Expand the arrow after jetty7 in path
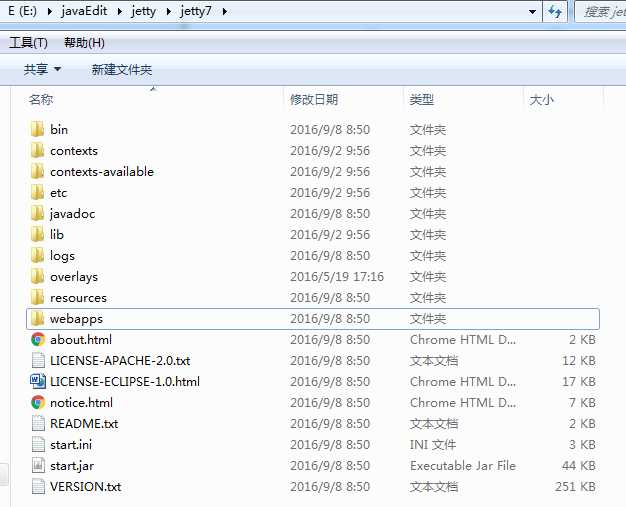626x507 pixels. coord(224,11)
